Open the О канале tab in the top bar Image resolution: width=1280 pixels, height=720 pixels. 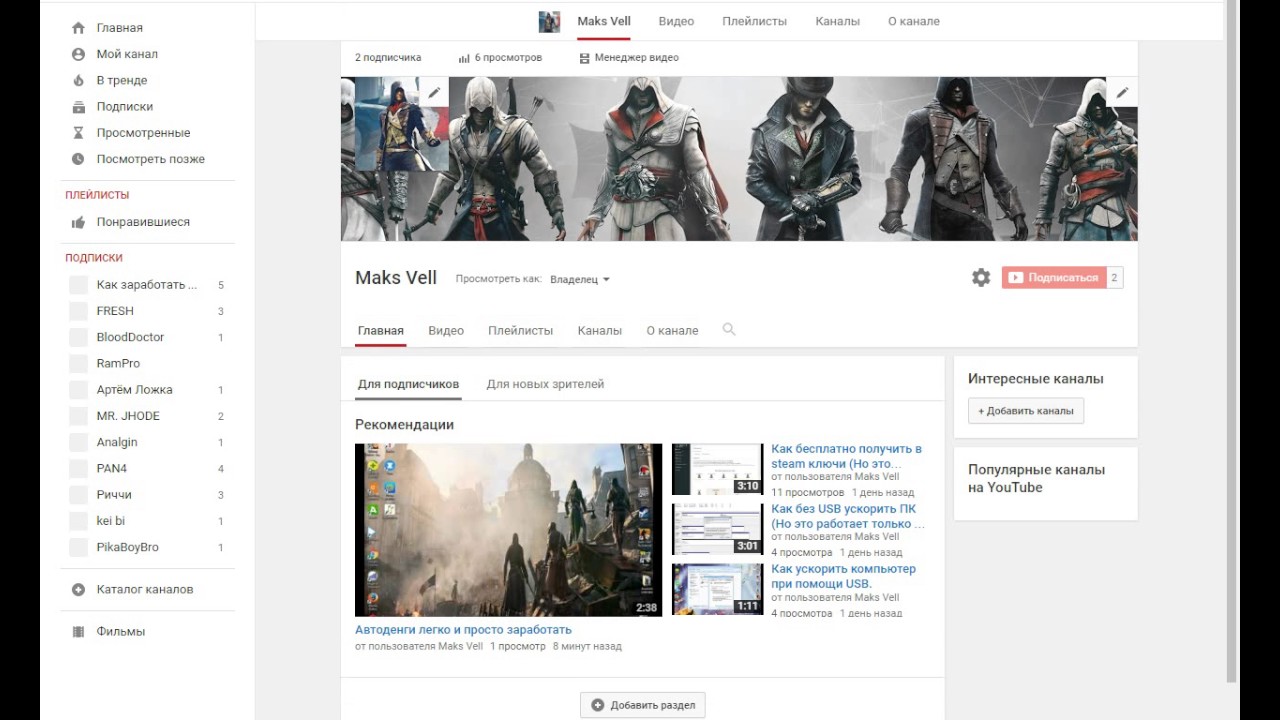point(914,21)
